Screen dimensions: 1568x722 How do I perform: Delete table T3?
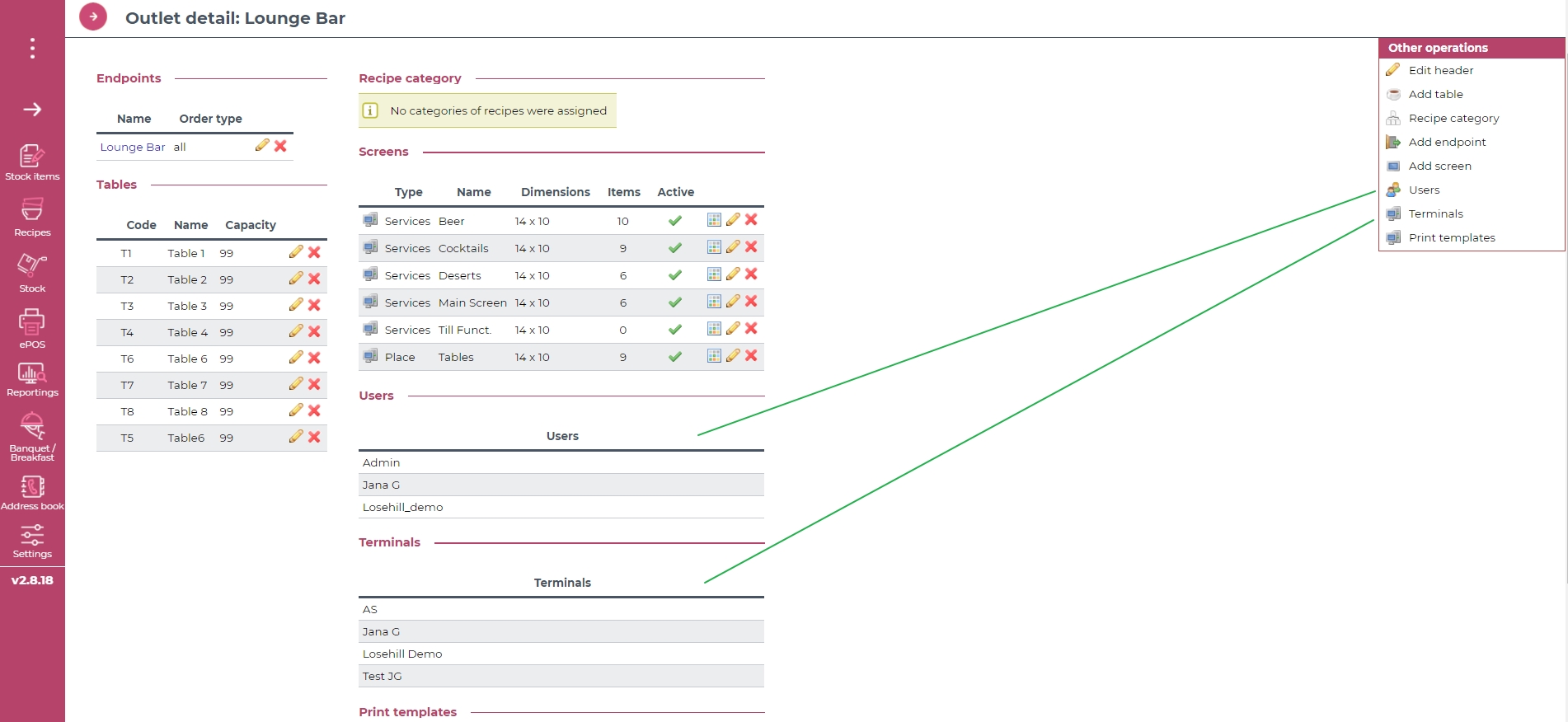point(314,305)
